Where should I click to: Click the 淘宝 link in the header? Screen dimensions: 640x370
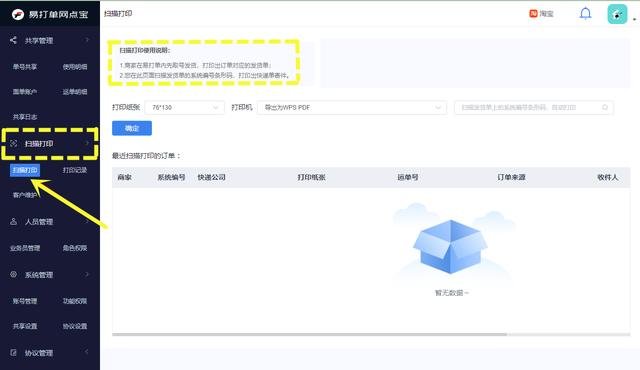pyautogui.click(x=546, y=13)
